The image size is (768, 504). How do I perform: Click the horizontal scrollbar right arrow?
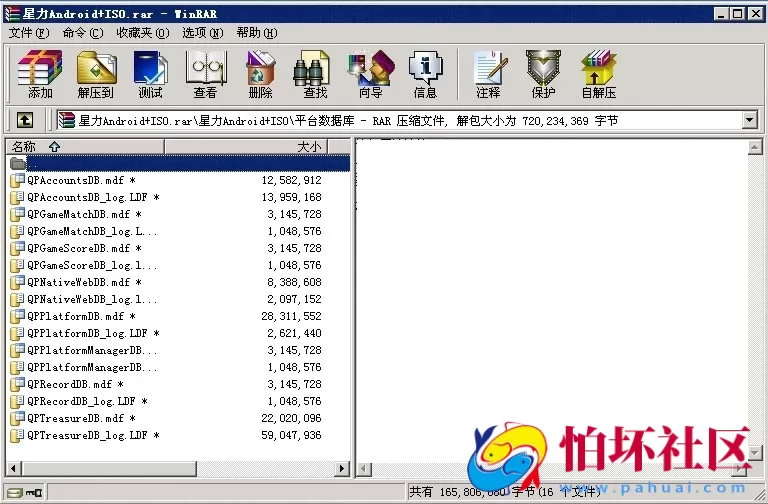coord(341,468)
